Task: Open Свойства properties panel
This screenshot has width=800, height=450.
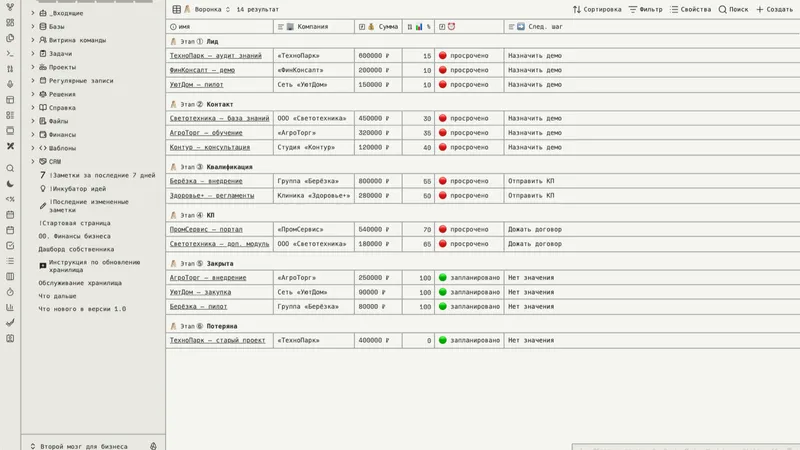Action: (x=690, y=9)
